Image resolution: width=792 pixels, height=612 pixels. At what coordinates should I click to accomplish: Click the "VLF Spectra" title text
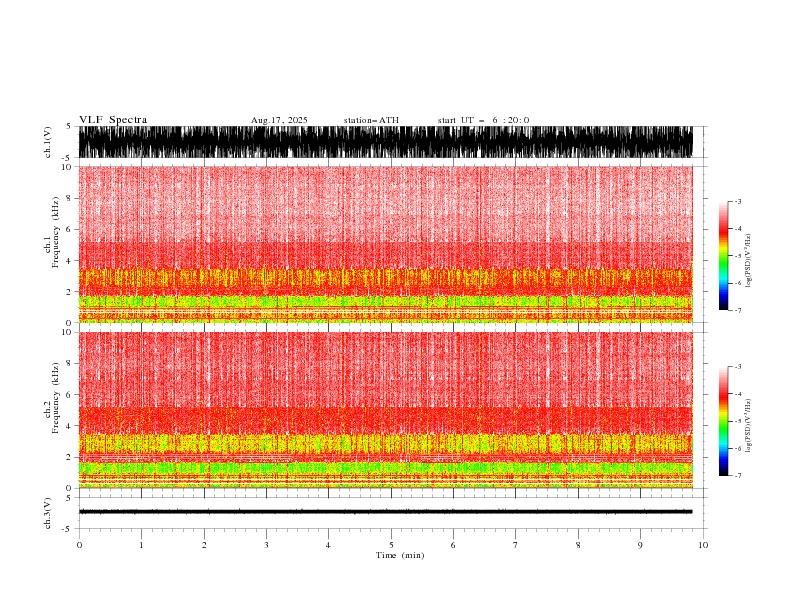(x=113, y=120)
